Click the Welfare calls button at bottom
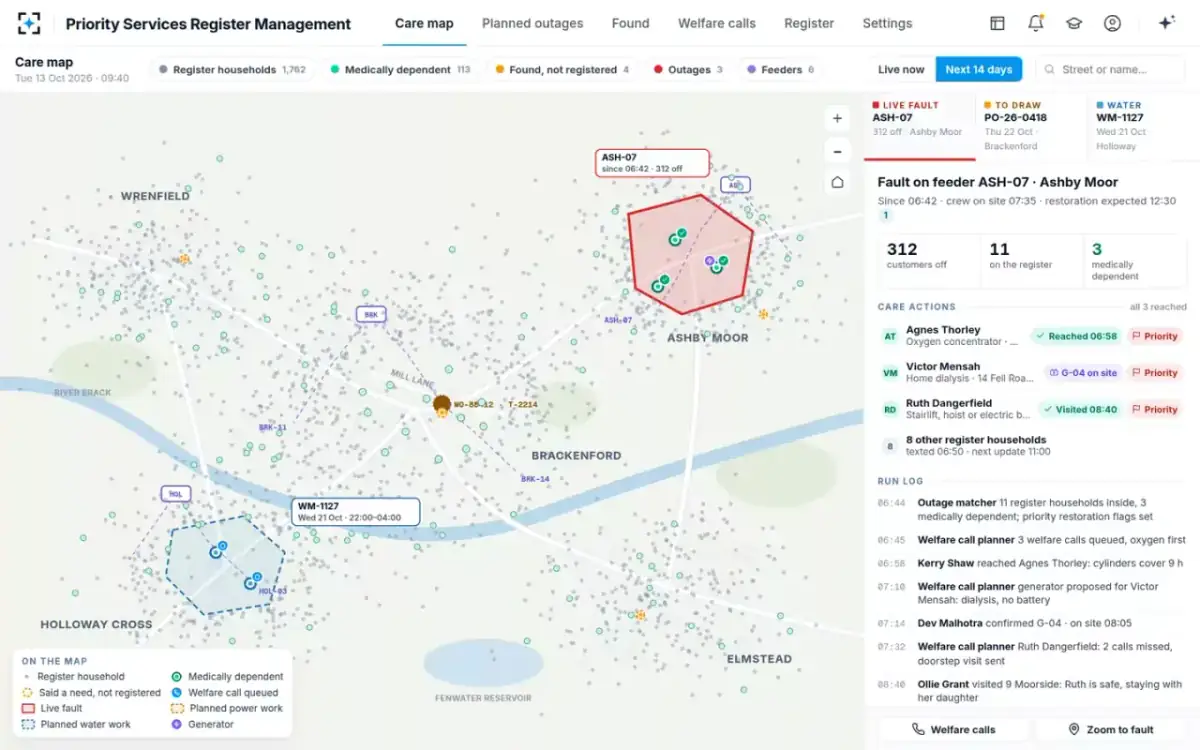Image resolution: width=1200 pixels, height=750 pixels. pyautogui.click(x=953, y=730)
